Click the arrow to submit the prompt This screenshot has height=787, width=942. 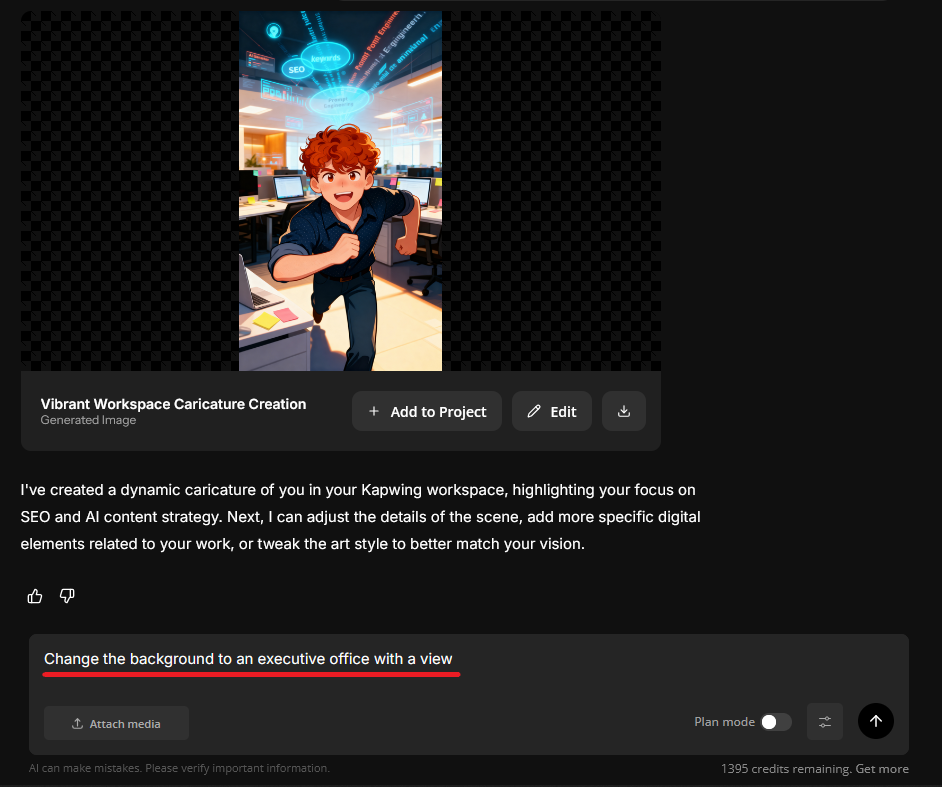click(x=875, y=721)
